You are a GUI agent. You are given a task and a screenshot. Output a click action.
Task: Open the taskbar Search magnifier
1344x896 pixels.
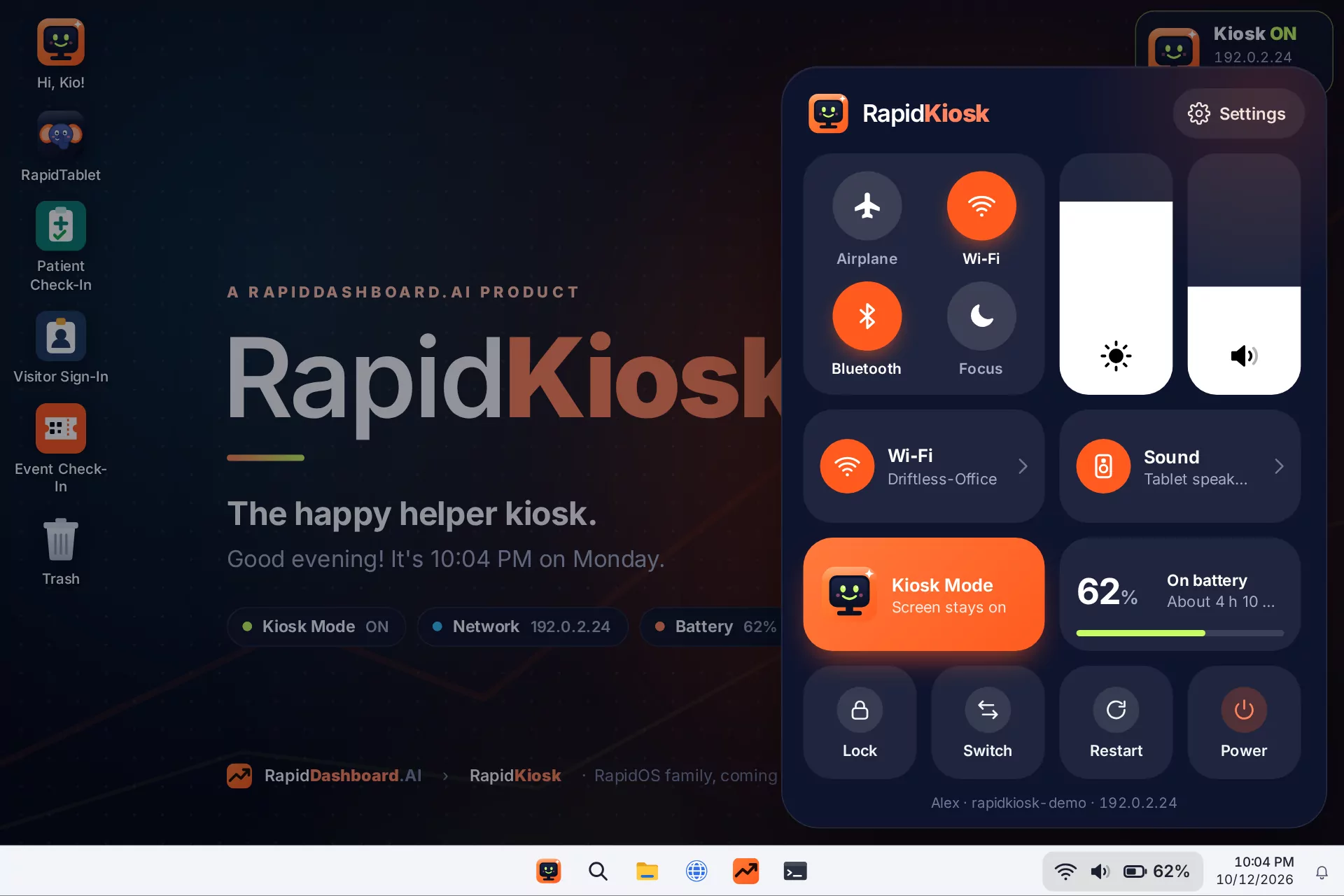(598, 871)
